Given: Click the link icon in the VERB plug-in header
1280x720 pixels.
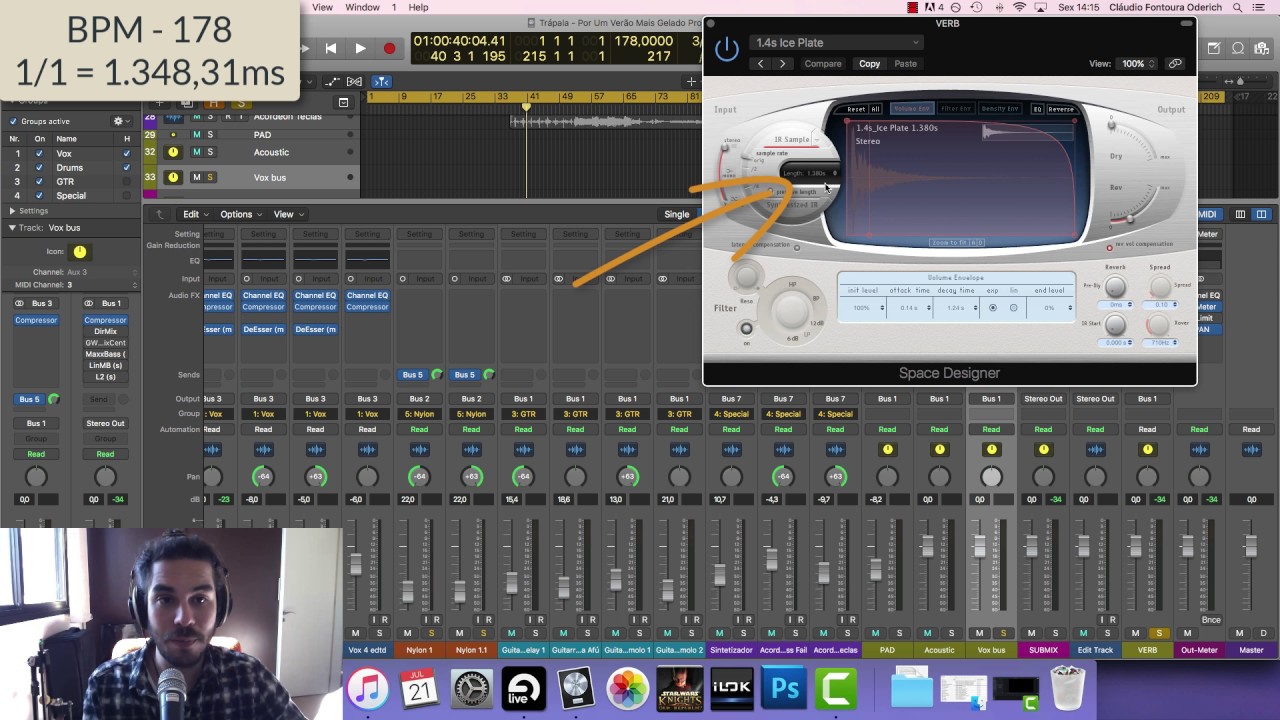Looking at the screenshot, I should pos(1175,63).
